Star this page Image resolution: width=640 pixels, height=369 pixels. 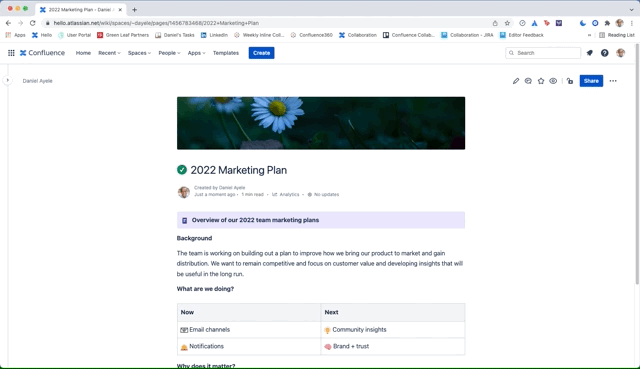[541, 81]
